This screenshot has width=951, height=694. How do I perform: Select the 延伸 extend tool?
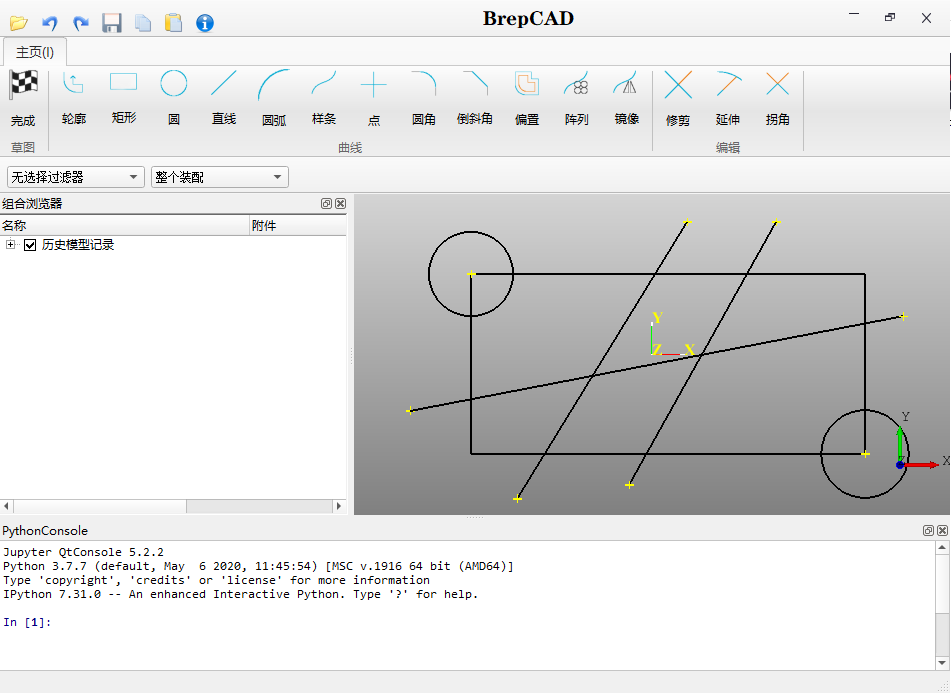point(728,98)
